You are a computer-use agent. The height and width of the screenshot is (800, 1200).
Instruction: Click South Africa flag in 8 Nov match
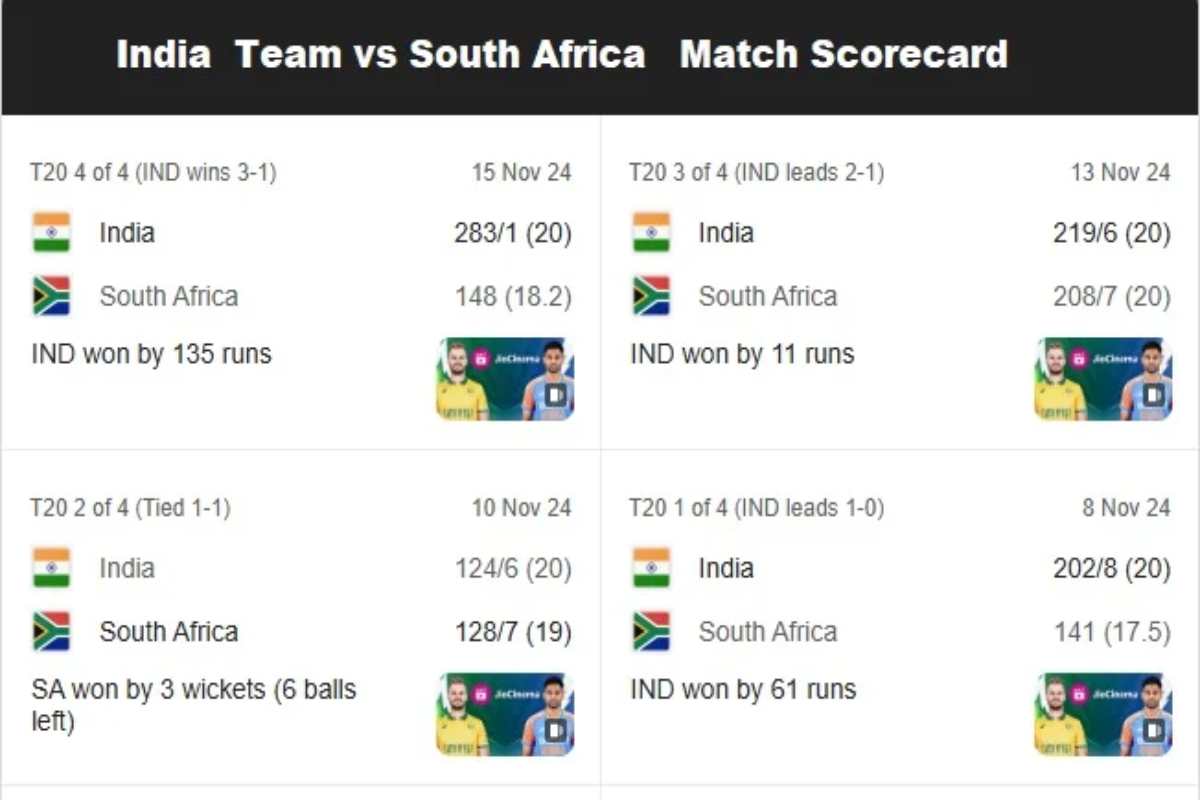pyautogui.click(x=651, y=632)
